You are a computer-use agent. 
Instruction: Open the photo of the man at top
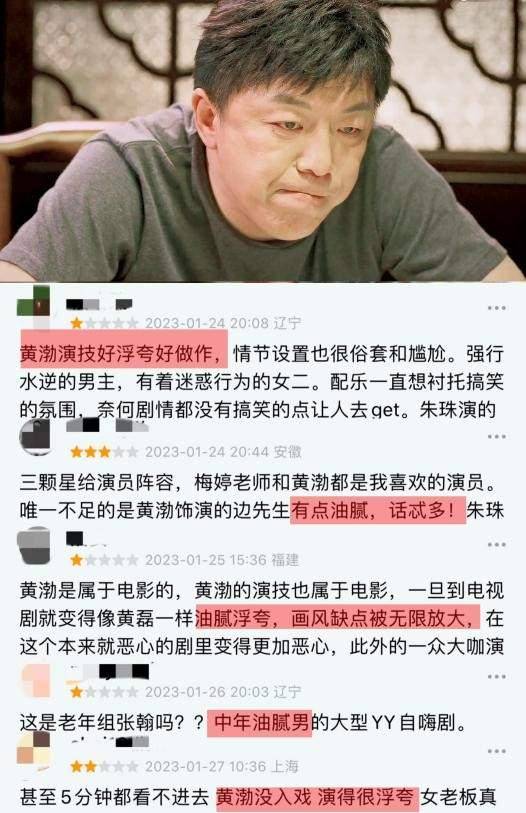click(263, 141)
